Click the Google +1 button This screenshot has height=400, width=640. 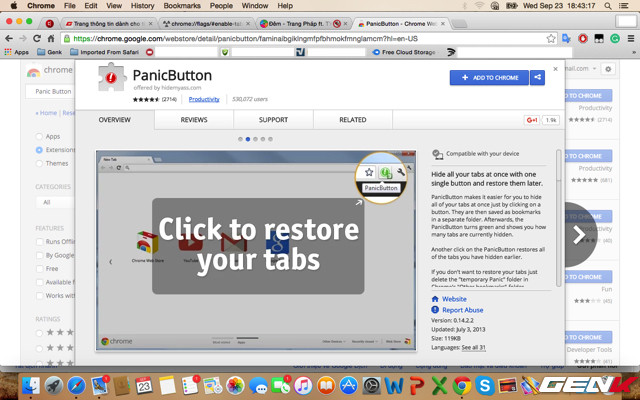pyautogui.click(x=532, y=120)
